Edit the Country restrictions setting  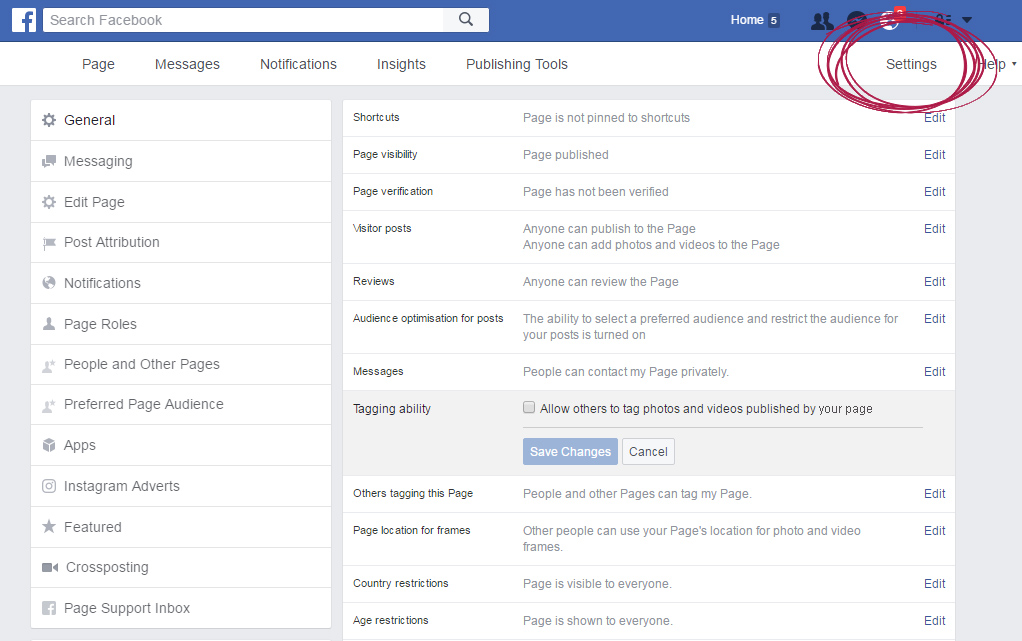[x=935, y=584]
